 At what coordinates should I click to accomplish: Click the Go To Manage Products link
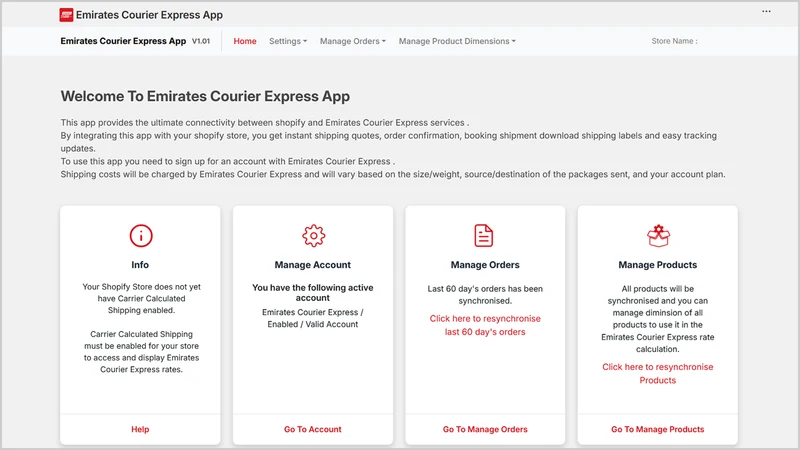(x=658, y=430)
